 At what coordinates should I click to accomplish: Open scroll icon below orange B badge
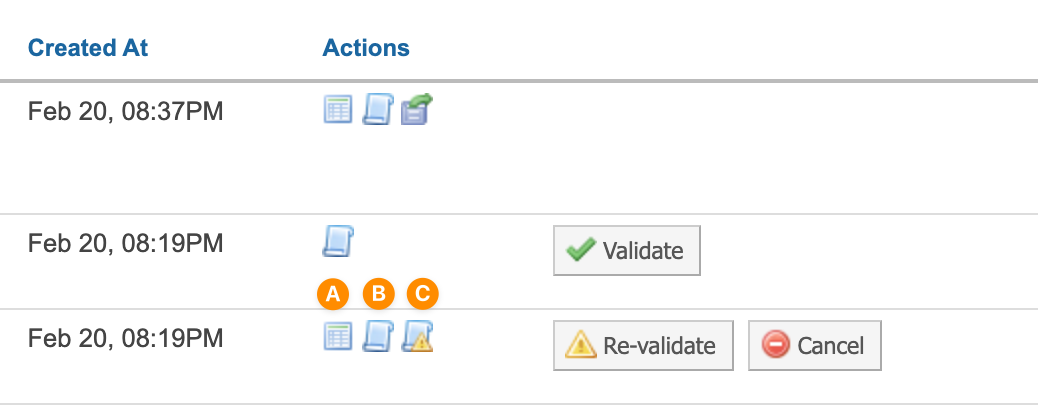(x=376, y=337)
